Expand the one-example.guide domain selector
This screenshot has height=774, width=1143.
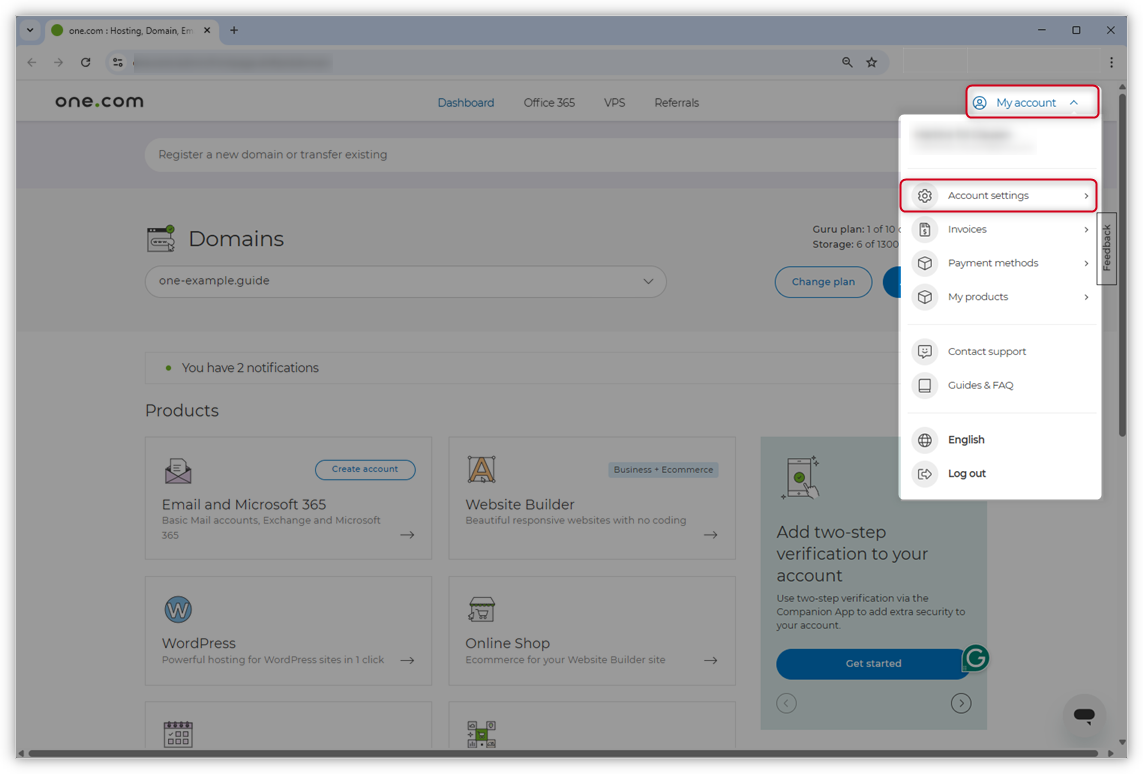pyautogui.click(x=648, y=281)
